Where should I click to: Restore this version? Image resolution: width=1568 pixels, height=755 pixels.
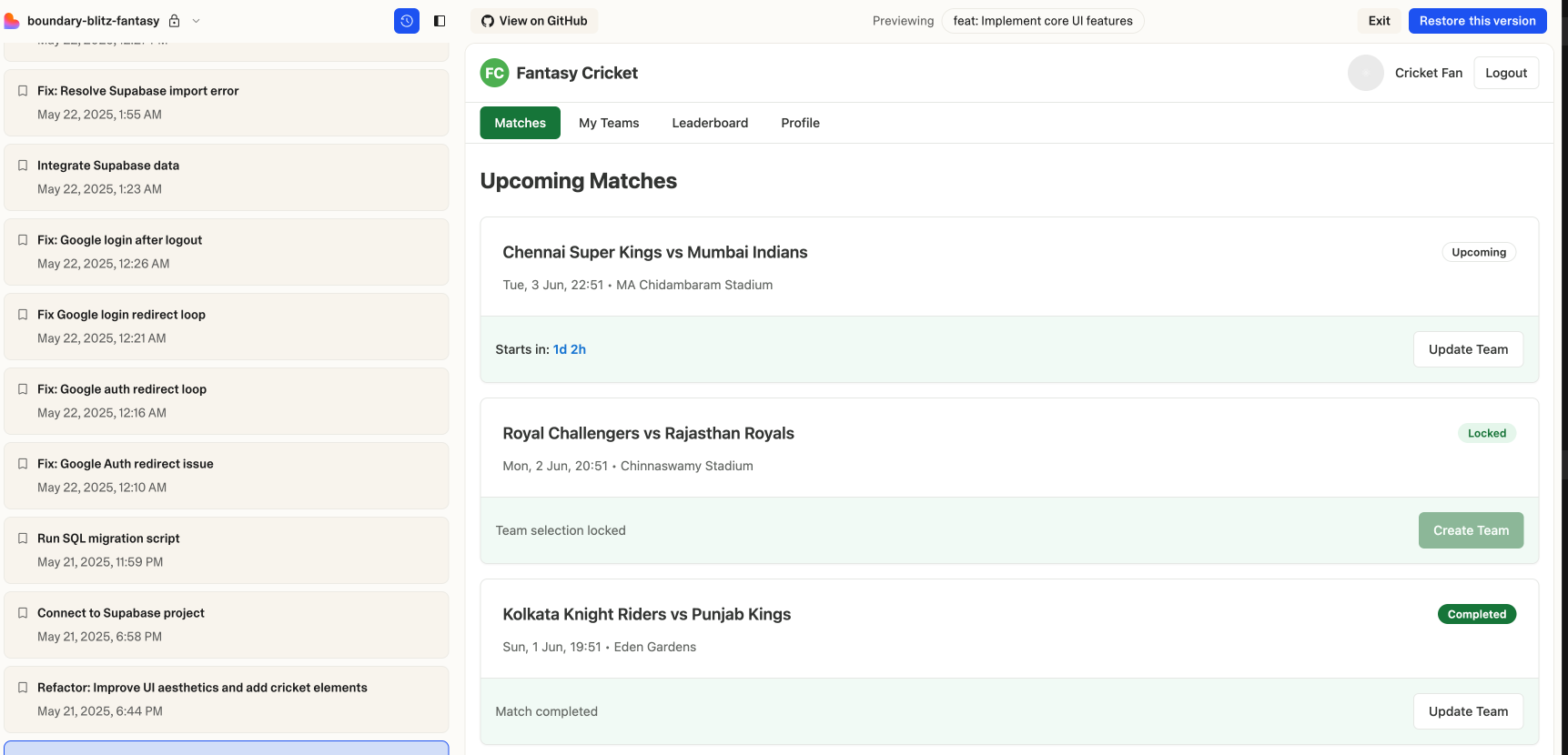[x=1477, y=21]
